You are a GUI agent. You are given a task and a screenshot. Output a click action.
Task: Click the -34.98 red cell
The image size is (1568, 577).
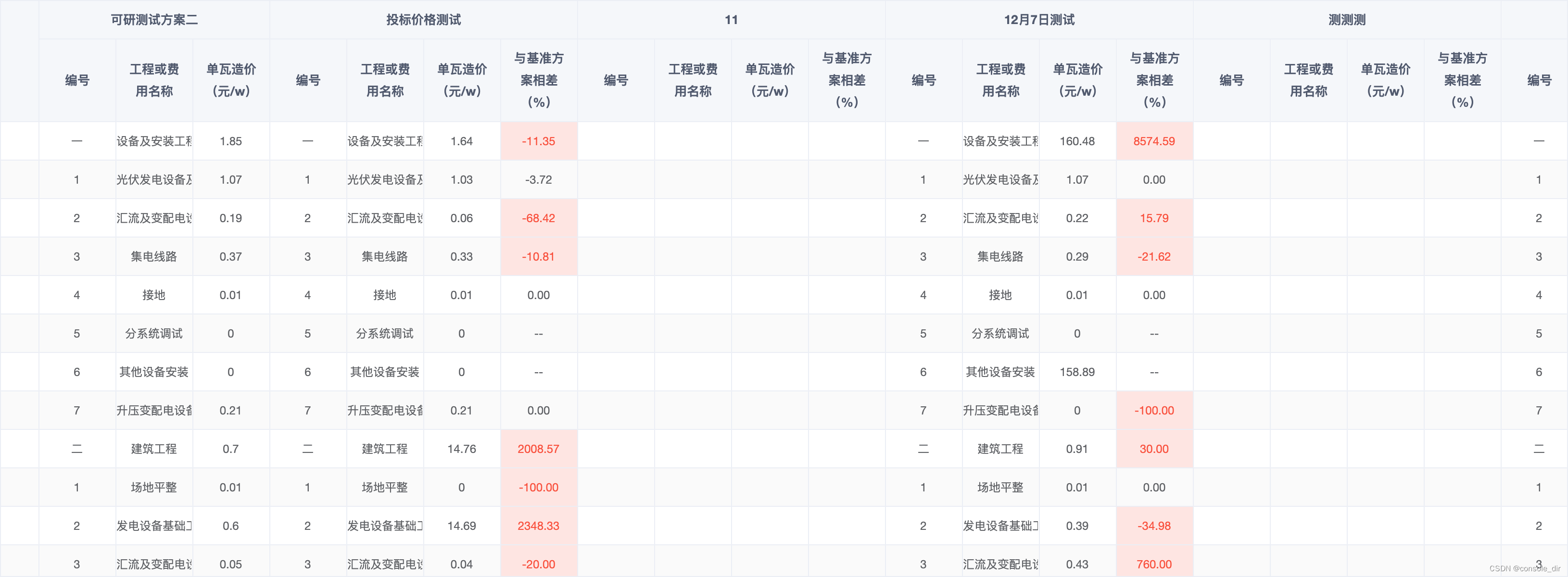(x=1153, y=526)
